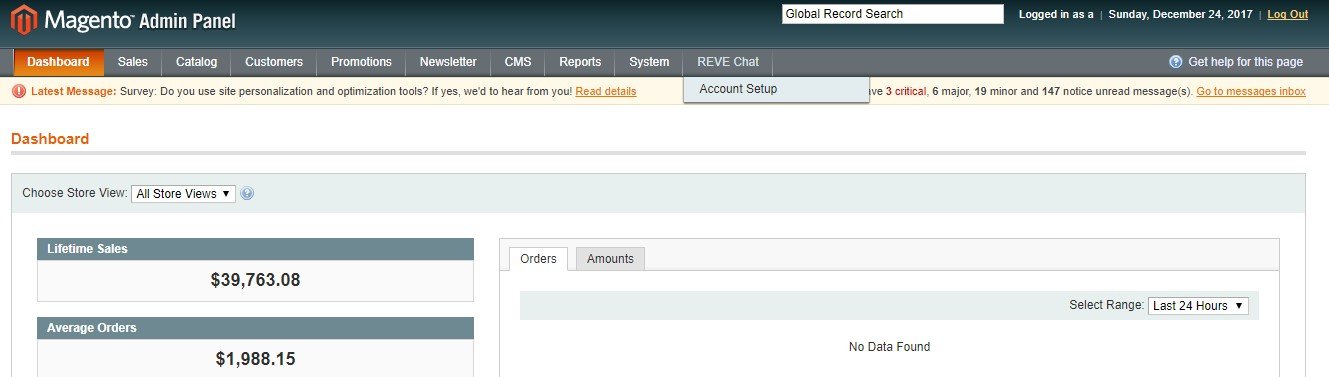Click the 3 critical messages count
Screen dimensions: 1329x377
[908, 91]
